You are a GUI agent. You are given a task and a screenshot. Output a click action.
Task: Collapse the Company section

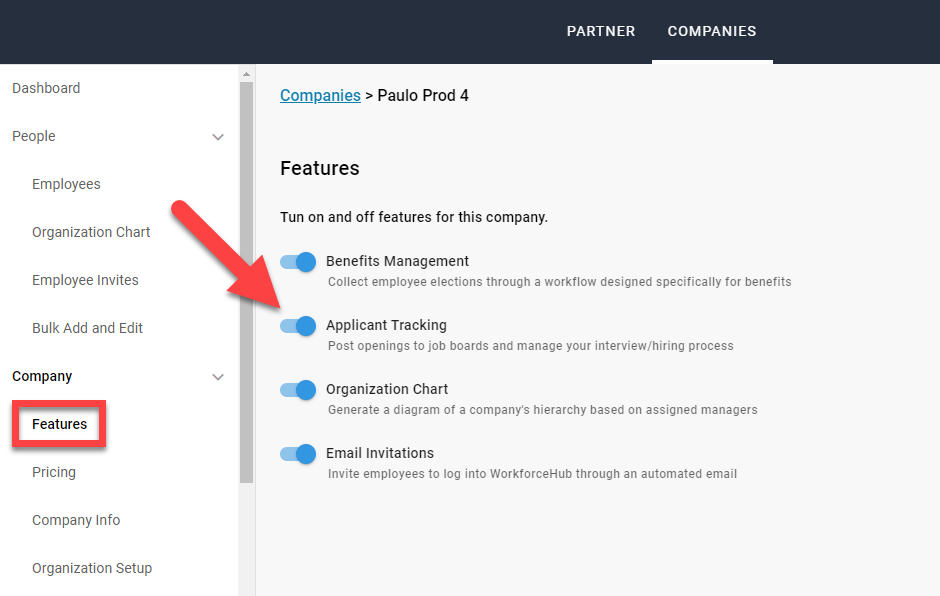(218, 377)
